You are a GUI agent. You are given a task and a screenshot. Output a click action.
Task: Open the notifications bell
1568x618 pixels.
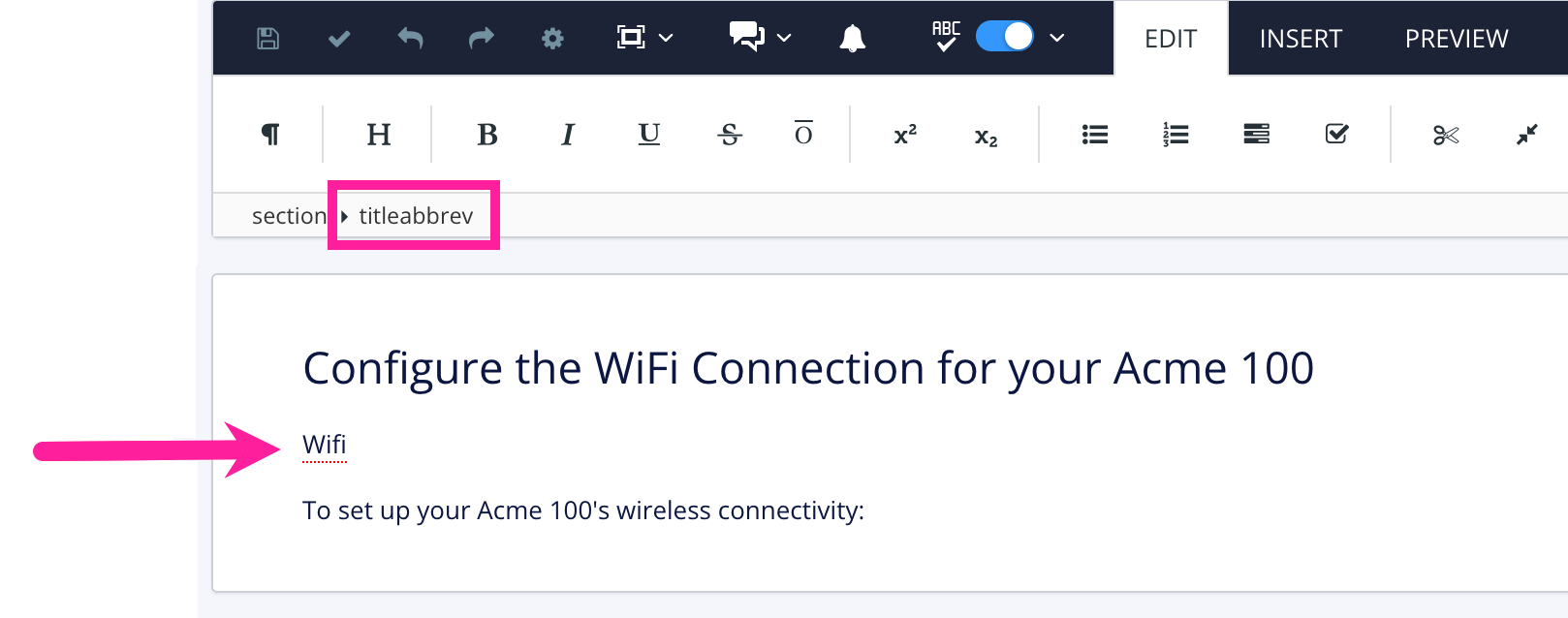(x=853, y=39)
